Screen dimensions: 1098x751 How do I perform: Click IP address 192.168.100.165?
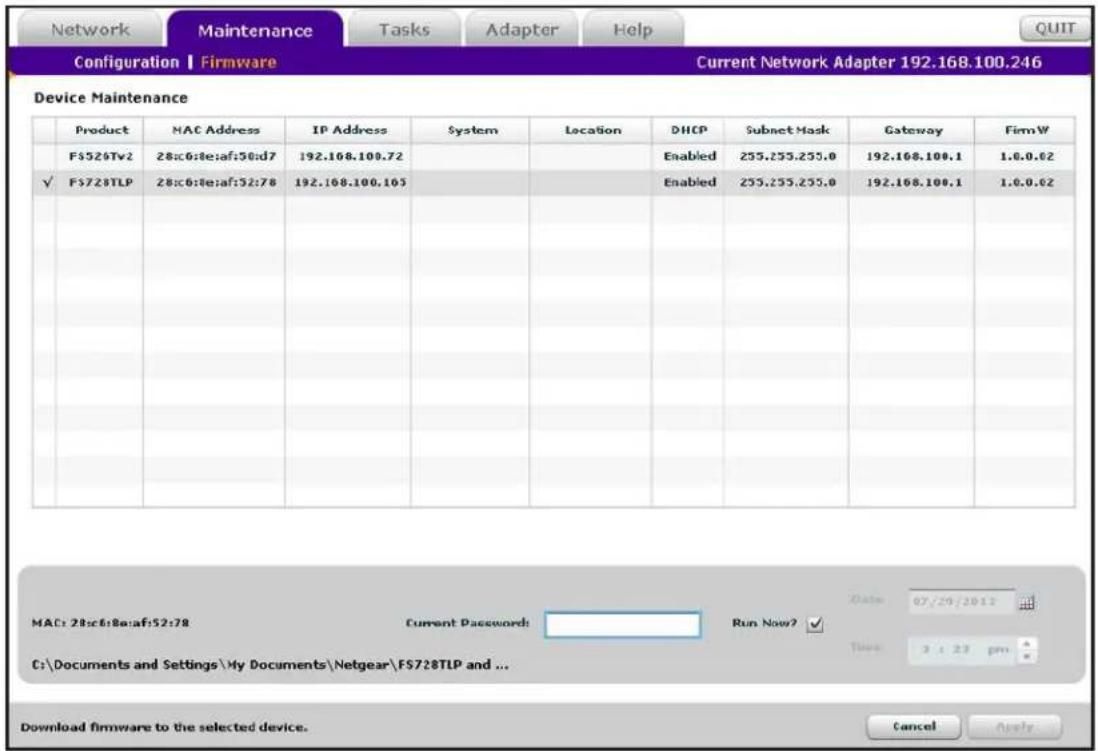click(x=350, y=183)
